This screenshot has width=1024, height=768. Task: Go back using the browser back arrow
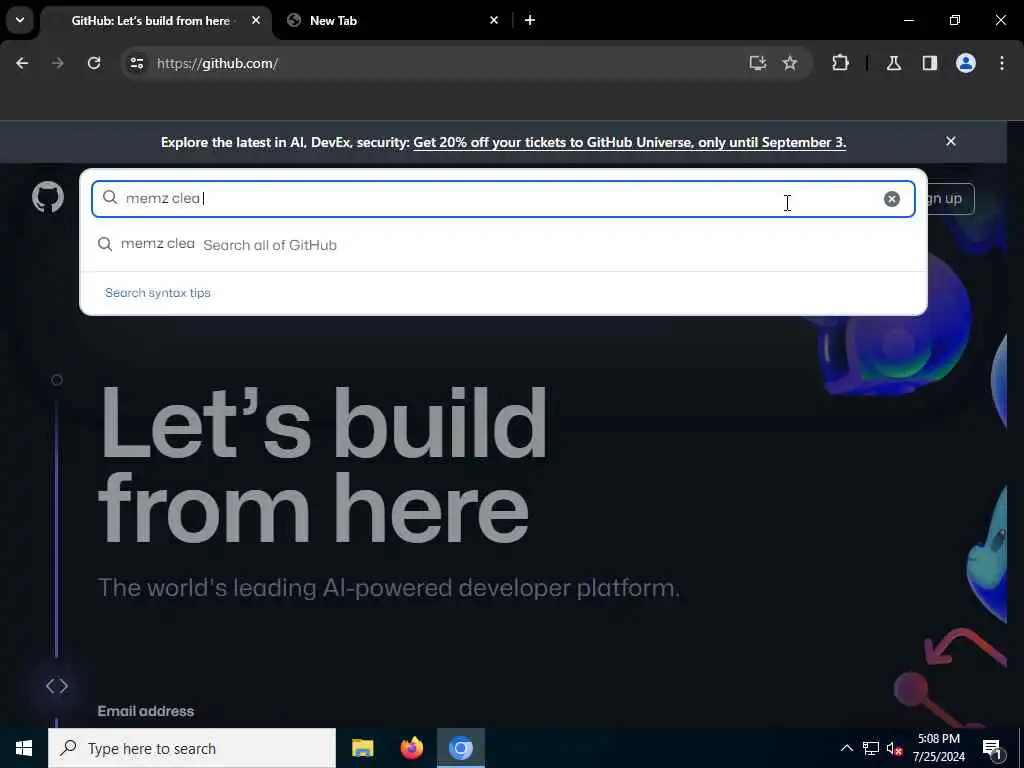(x=22, y=63)
